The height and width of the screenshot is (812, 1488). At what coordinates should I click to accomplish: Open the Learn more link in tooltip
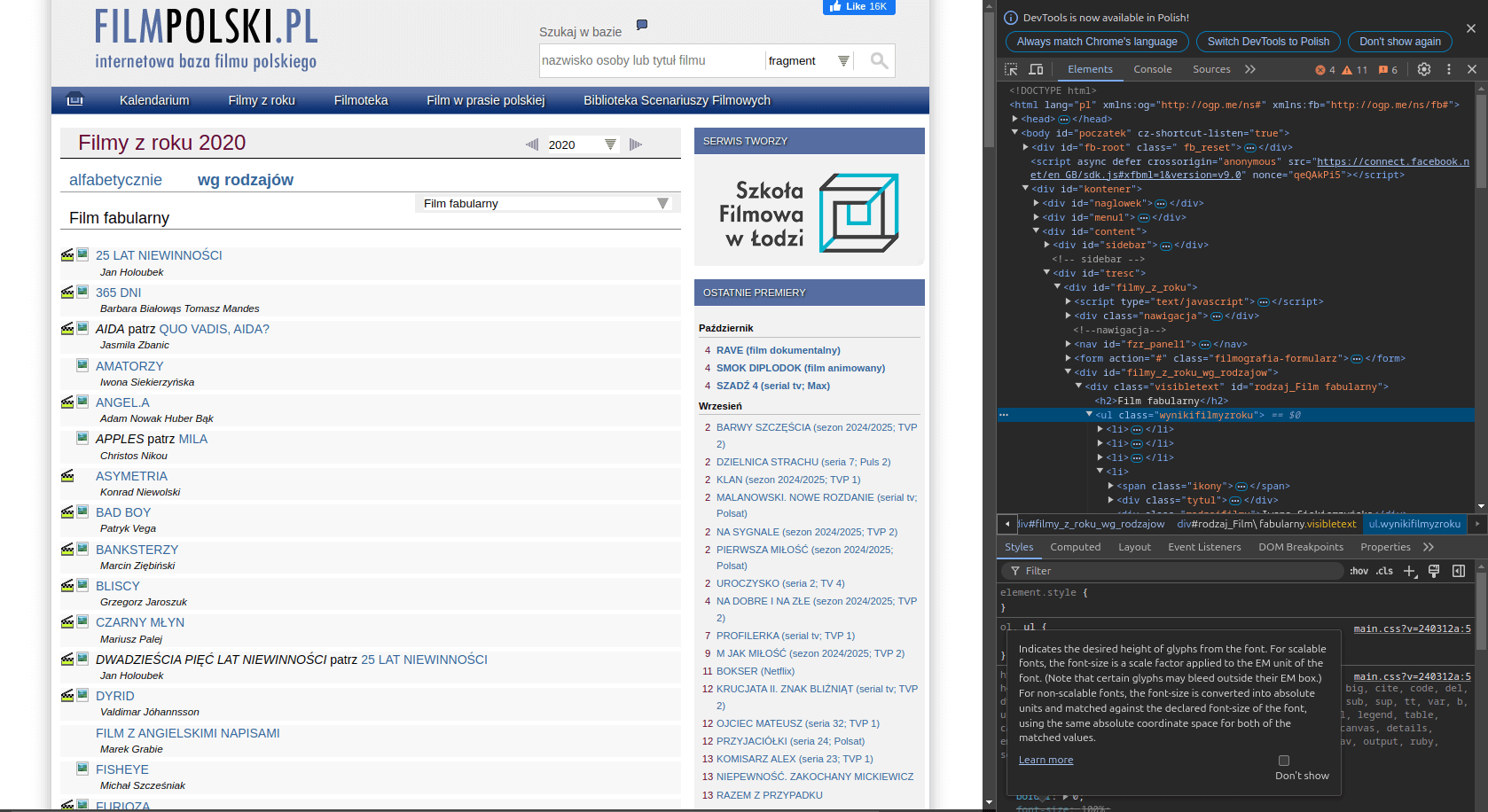click(x=1046, y=760)
